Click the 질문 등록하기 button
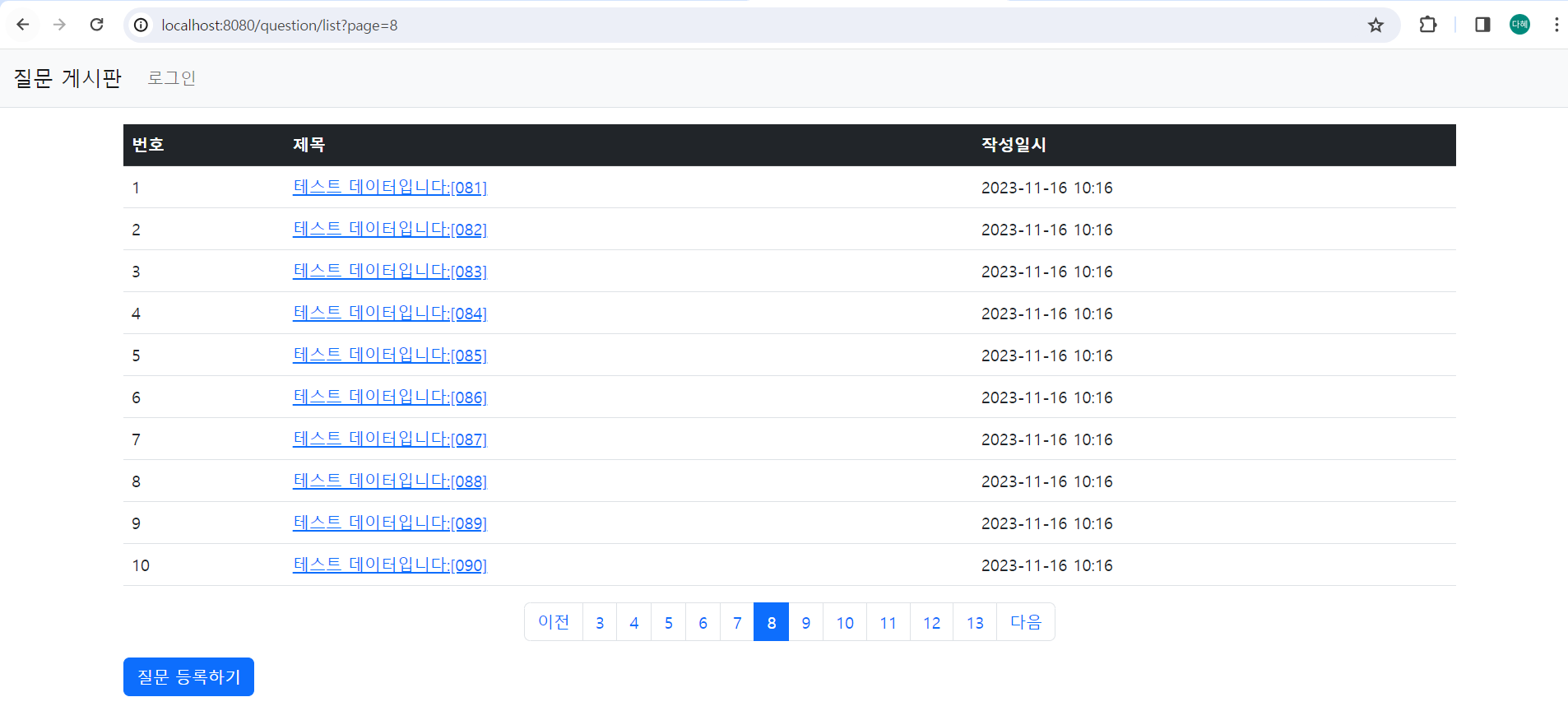This screenshot has height=711, width=1568. coord(188,676)
